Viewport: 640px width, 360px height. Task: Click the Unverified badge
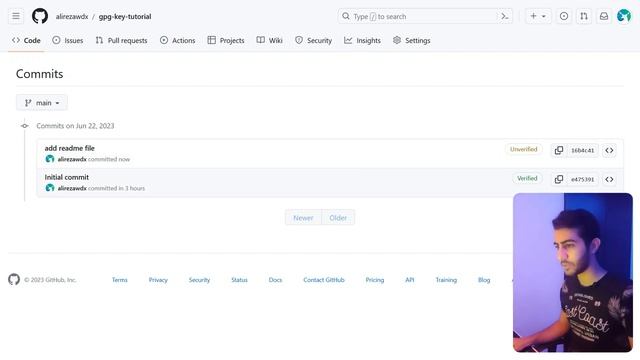pos(523,149)
